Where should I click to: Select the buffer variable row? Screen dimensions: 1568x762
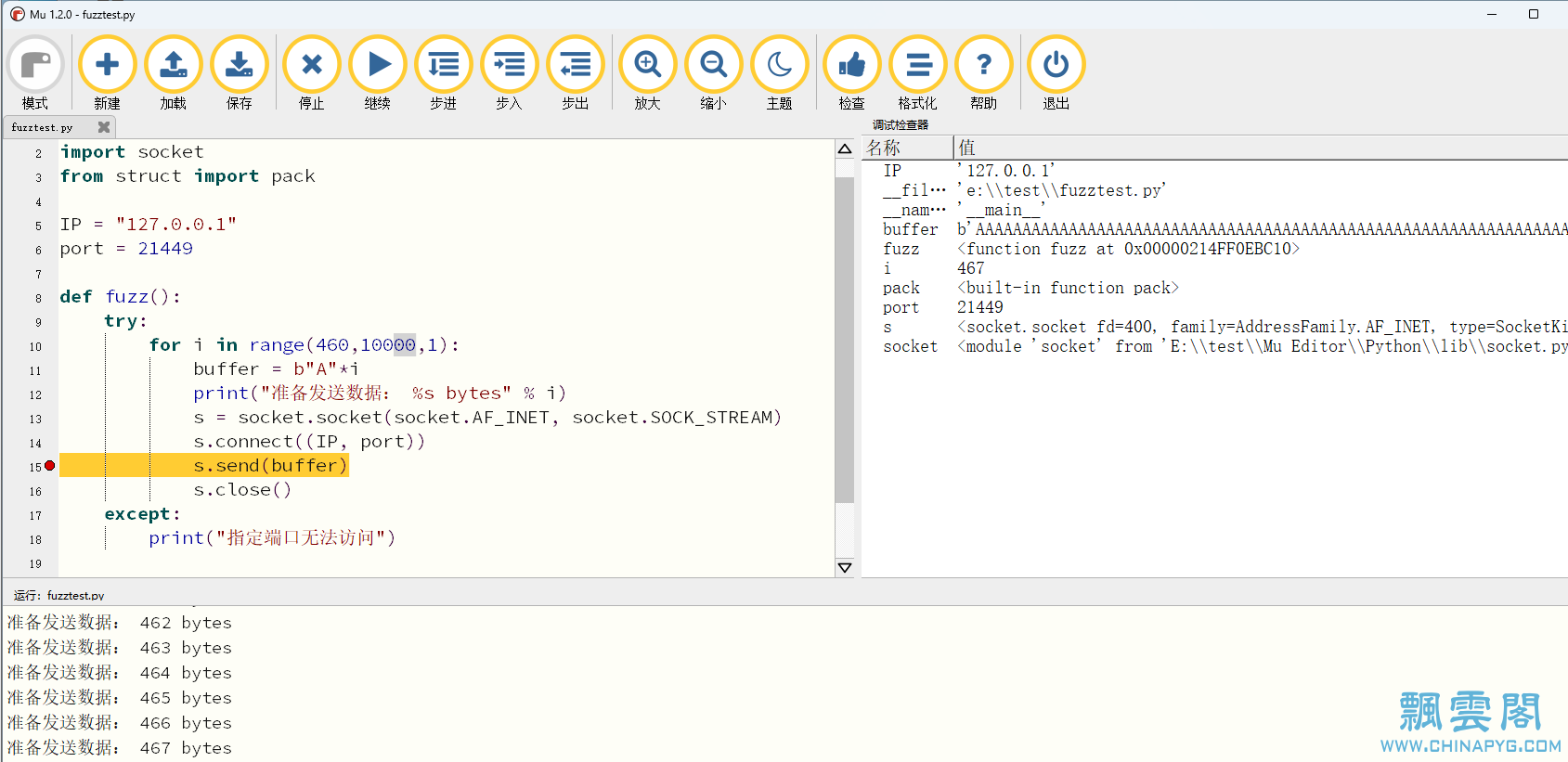[x=1214, y=229]
